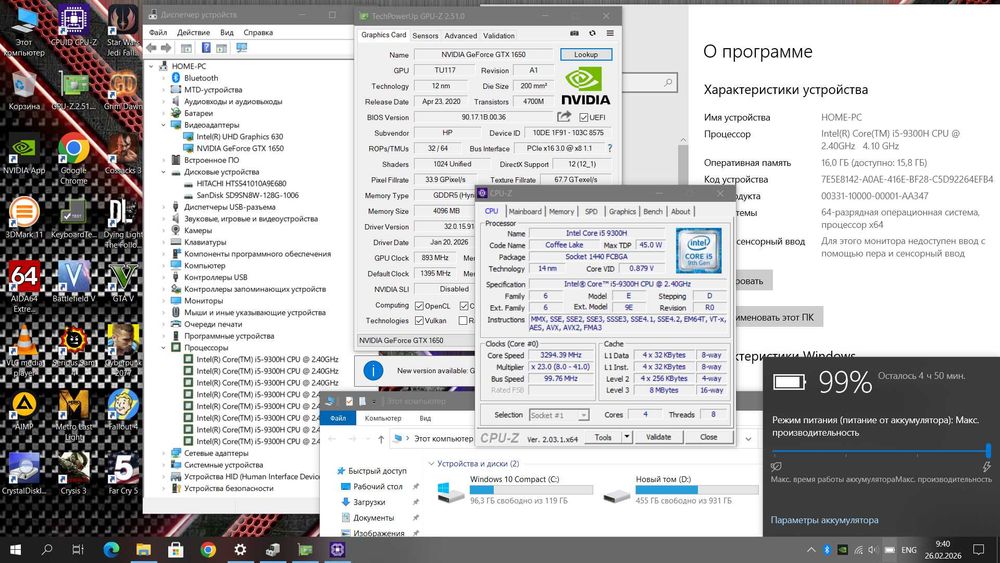The width and height of the screenshot is (1000, 563).
Task: Open the Действие menu in Device Manager
Action: (x=193, y=32)
